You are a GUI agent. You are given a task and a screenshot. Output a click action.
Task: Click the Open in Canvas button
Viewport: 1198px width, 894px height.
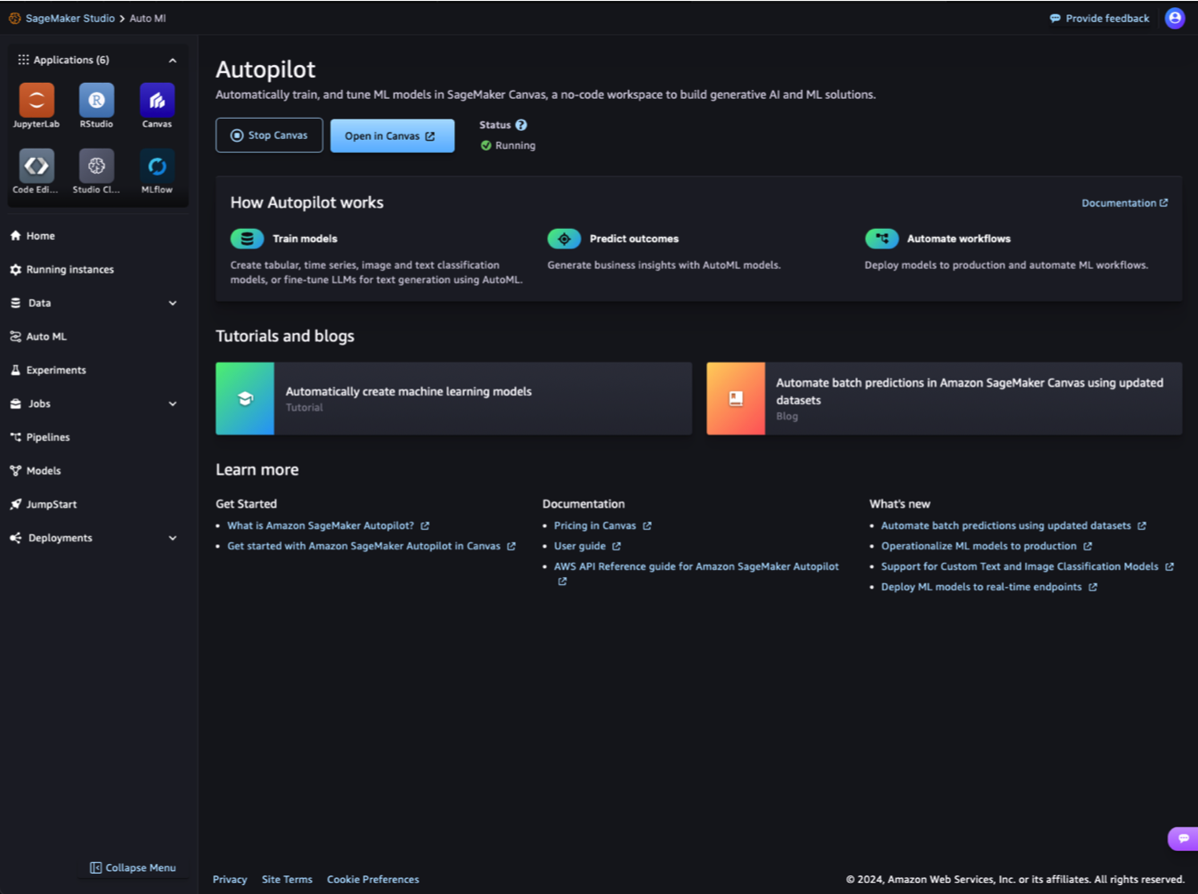point(392,136)
